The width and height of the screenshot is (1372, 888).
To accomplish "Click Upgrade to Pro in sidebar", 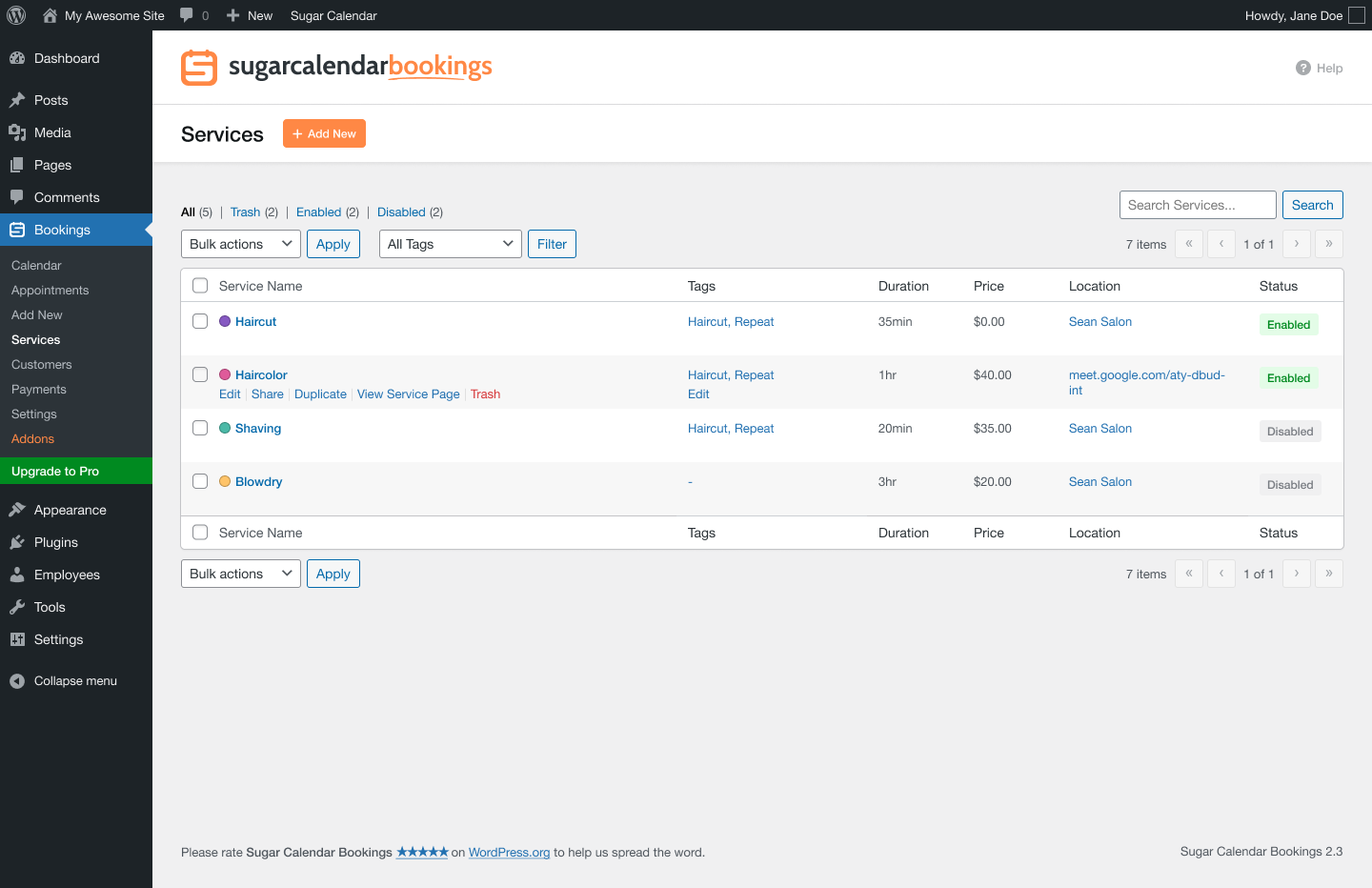I will 76,471.
